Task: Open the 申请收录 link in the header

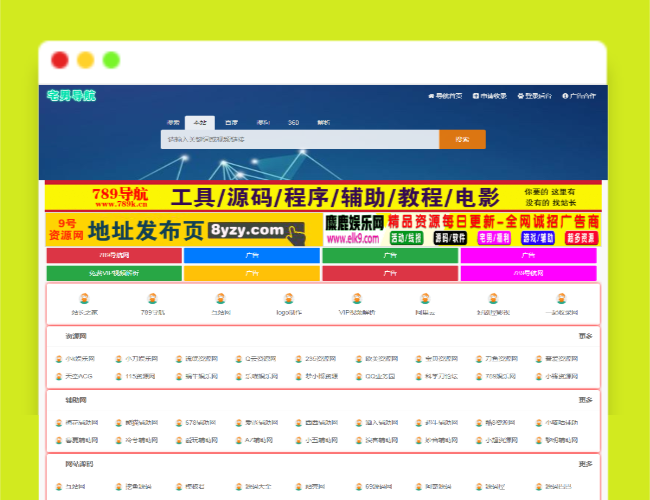Action: coord(493,96)
